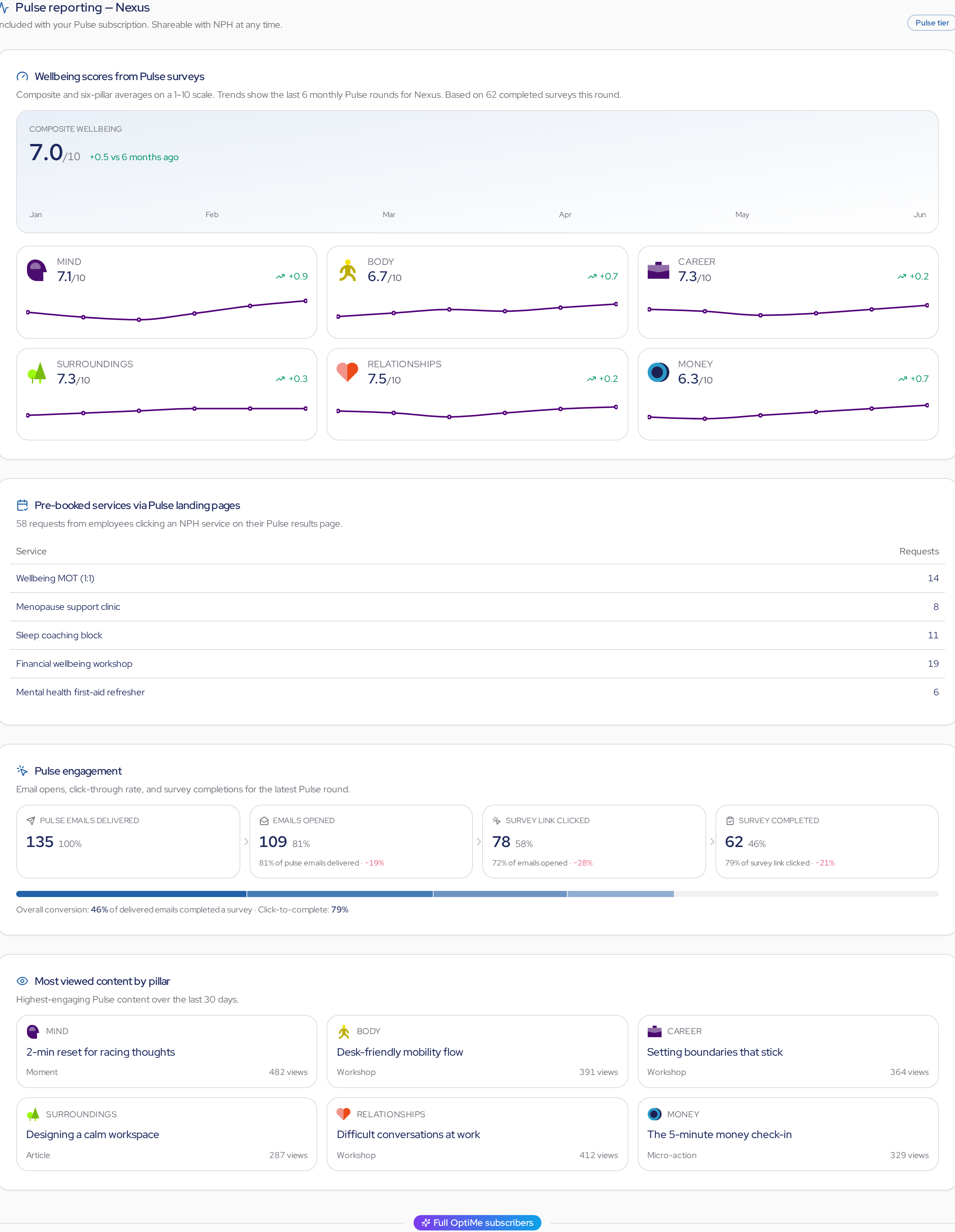955x1232 pixels.
Task: Click the Pre-booked services calendar icon
Action: [23, 505]
